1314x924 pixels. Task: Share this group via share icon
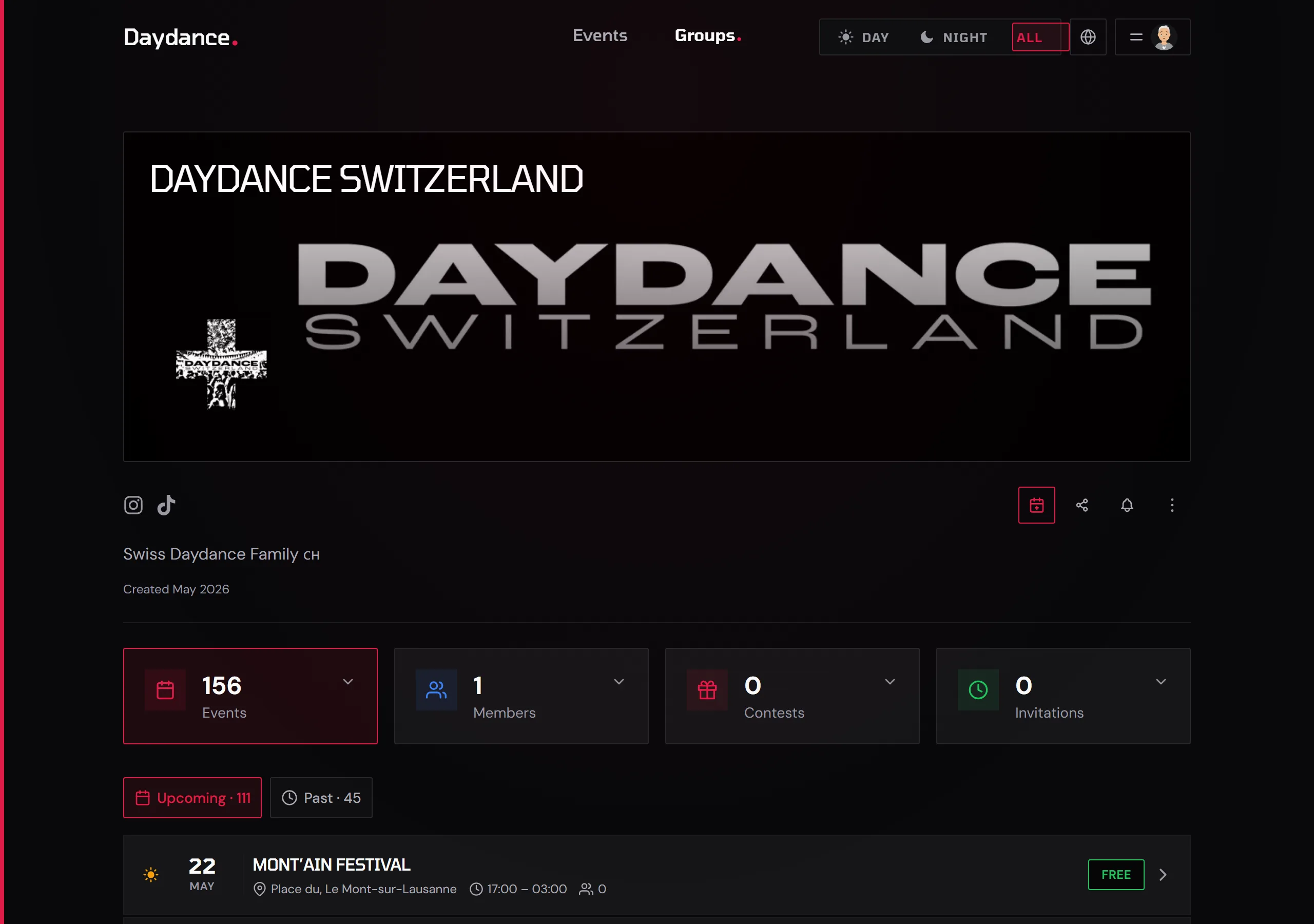point(1081,505)
